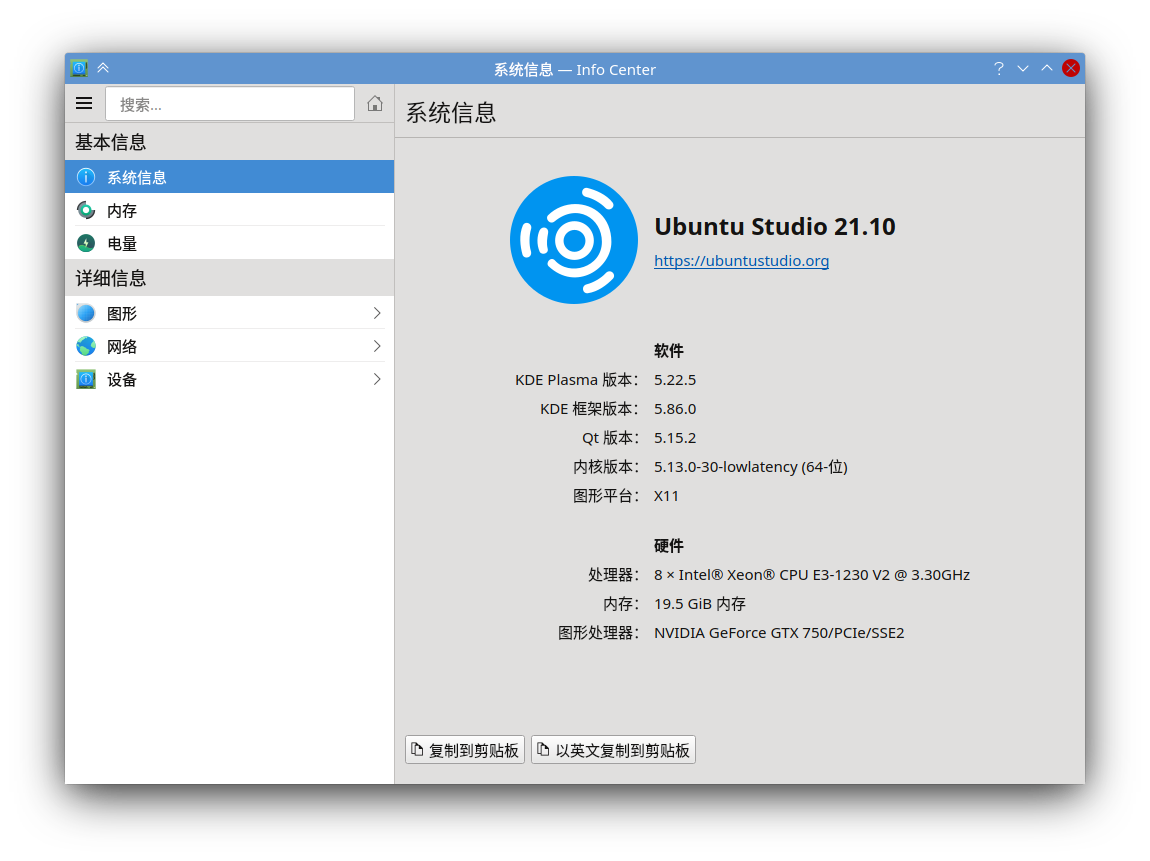
Task: Open the 设备 sidebar entry
Action: tap(230, 379)
